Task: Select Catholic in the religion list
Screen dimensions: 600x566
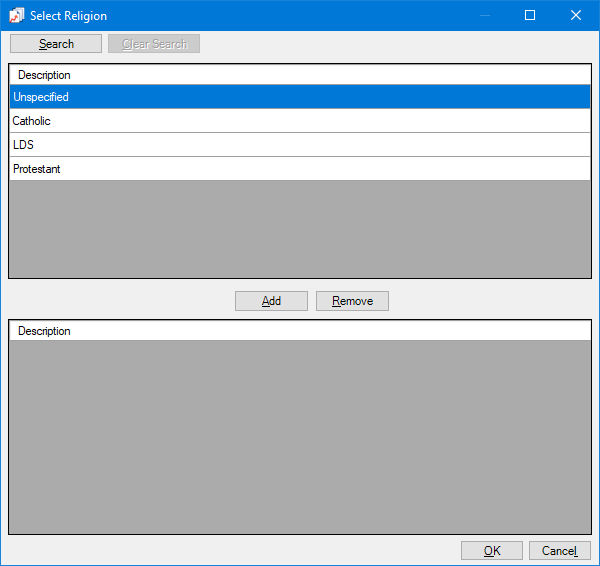Action: (x=299, y=121)
